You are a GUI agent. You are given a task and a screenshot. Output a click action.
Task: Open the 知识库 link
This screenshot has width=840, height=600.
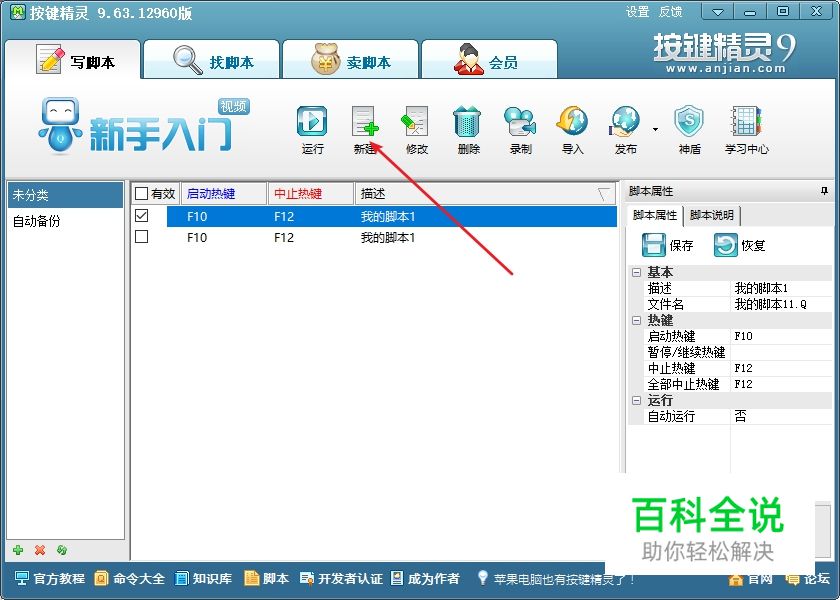(203, 579)
